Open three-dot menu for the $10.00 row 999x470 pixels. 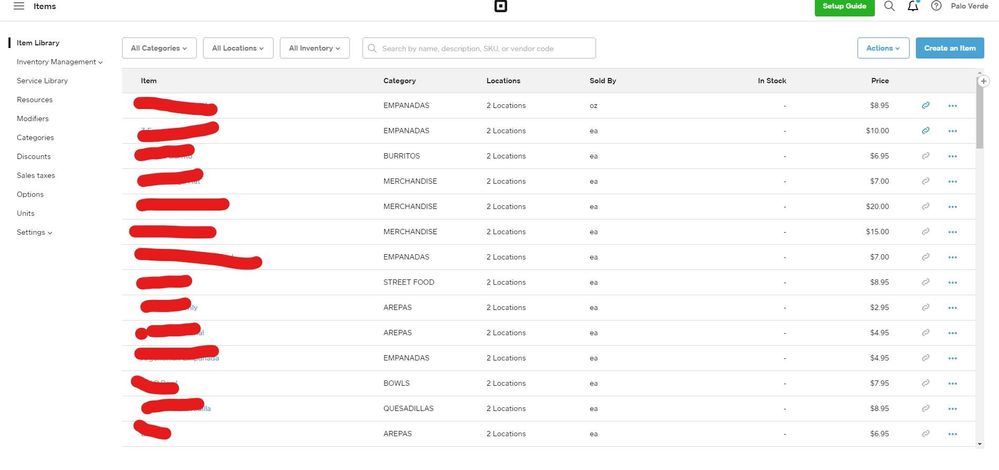coord(952,131)
